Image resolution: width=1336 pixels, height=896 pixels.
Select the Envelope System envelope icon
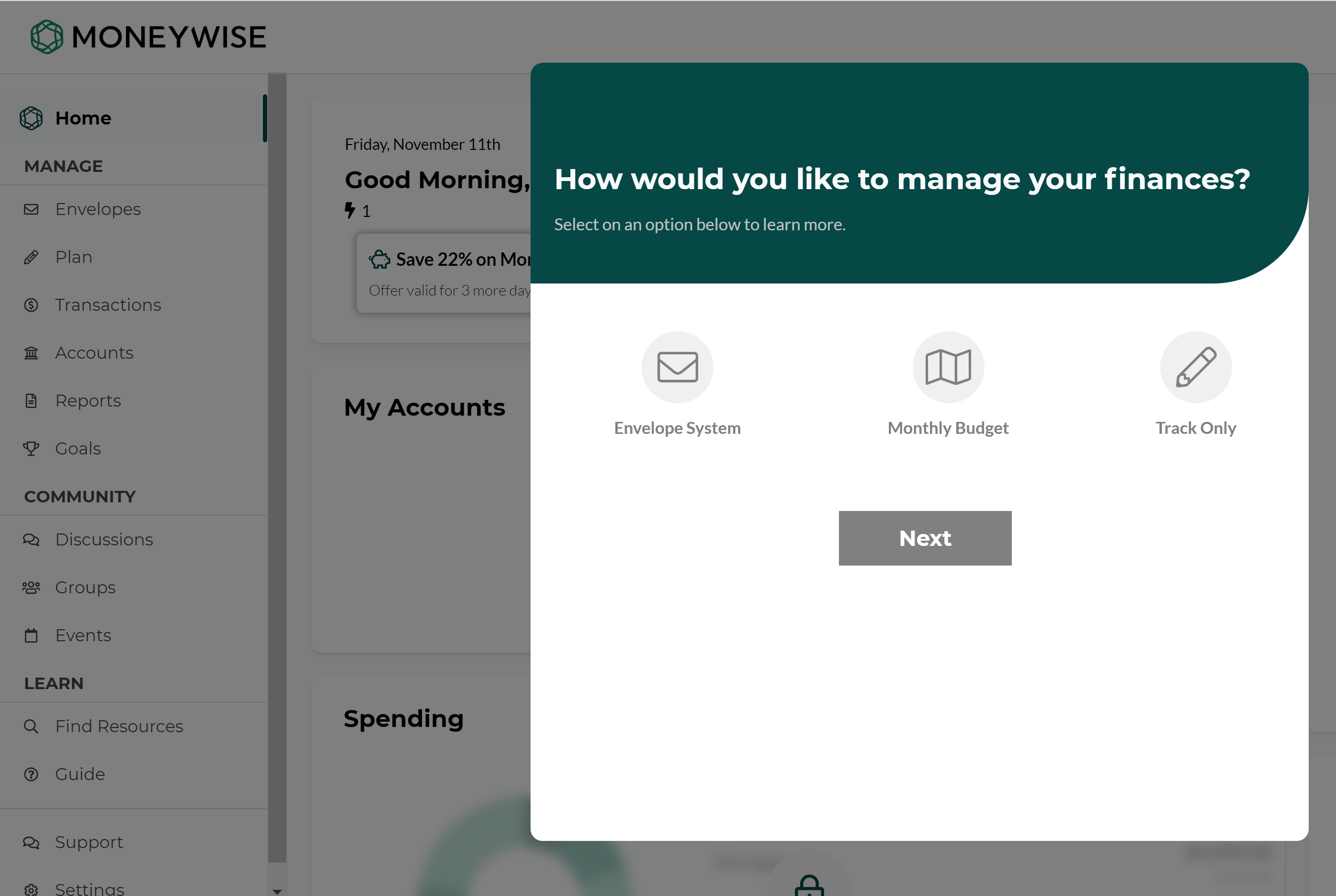pyautogui.click(x=677, y=367)
